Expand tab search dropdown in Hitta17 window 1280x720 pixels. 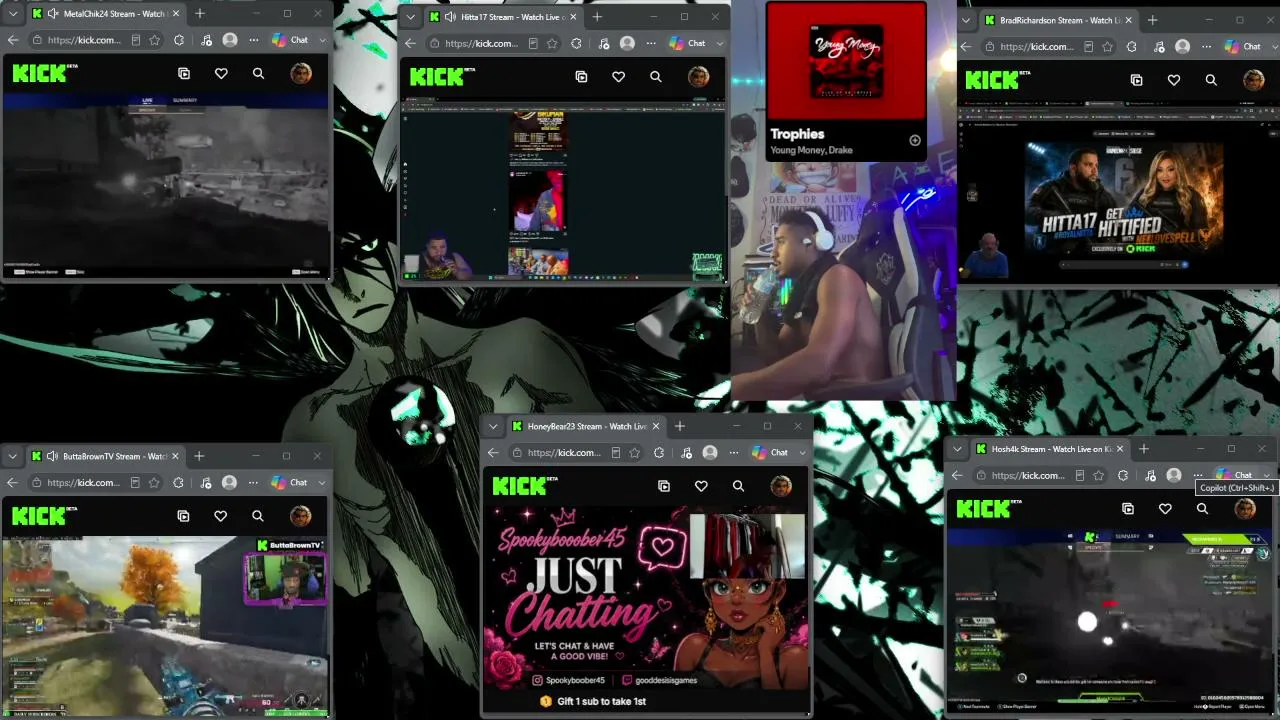tap(410, 17)
